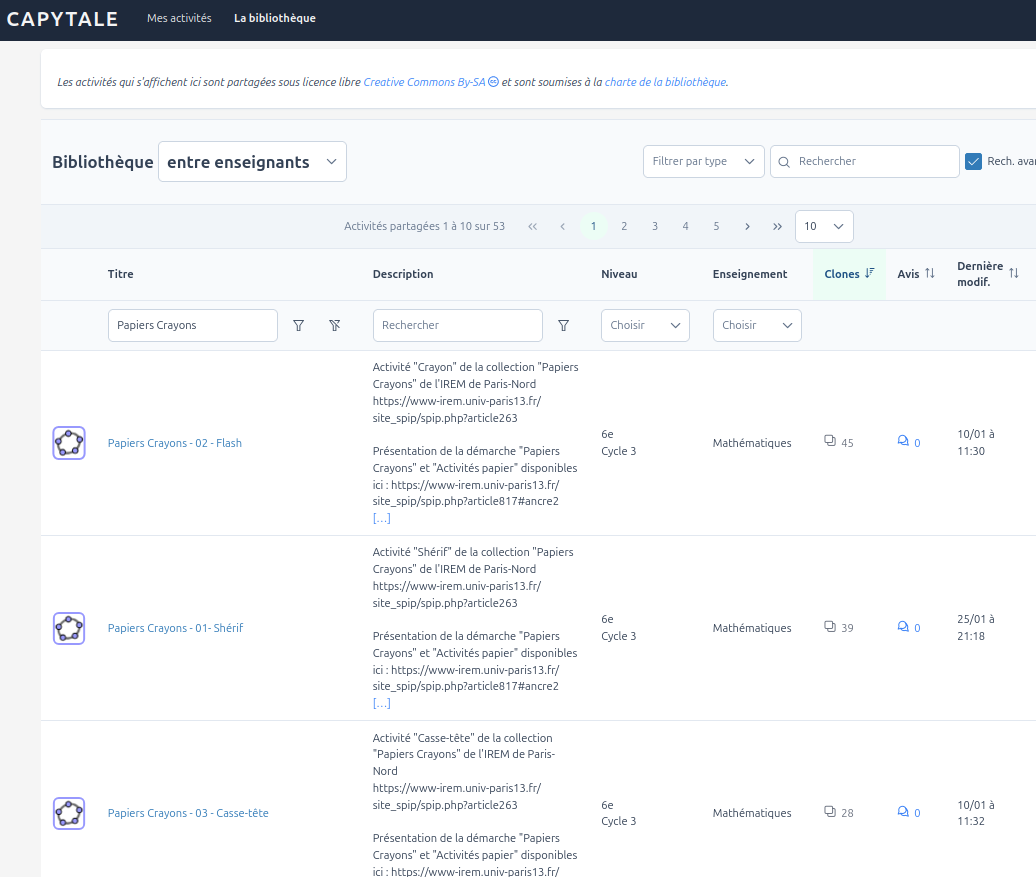Open GeoGebra icon for Papiers Crayons 03 Casse-tête

click(69, 814)
